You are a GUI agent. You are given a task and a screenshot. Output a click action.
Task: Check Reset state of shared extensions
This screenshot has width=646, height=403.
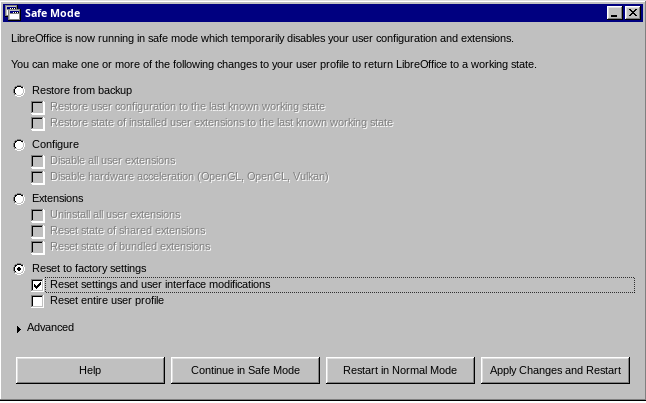pos(37,231)
